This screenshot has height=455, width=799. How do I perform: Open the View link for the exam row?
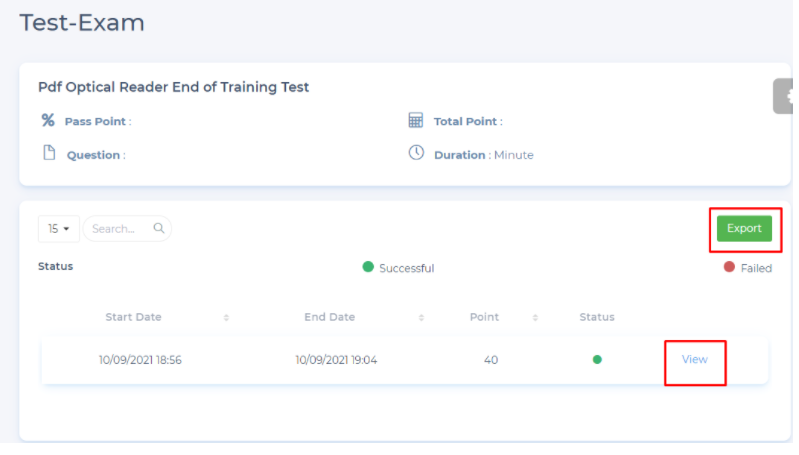(694, 359)
